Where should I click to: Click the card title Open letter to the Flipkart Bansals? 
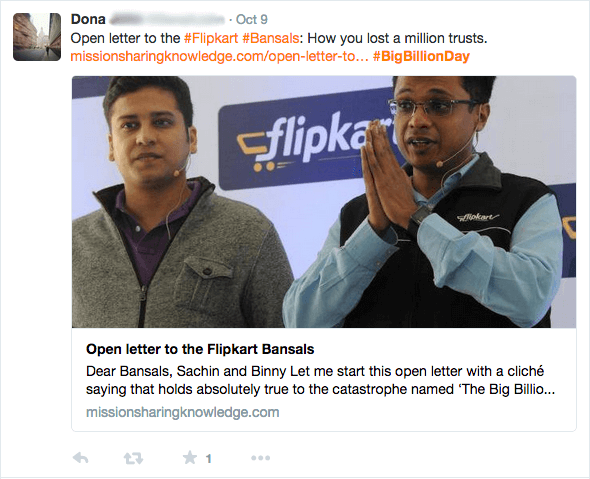click(x=200, y=349)
